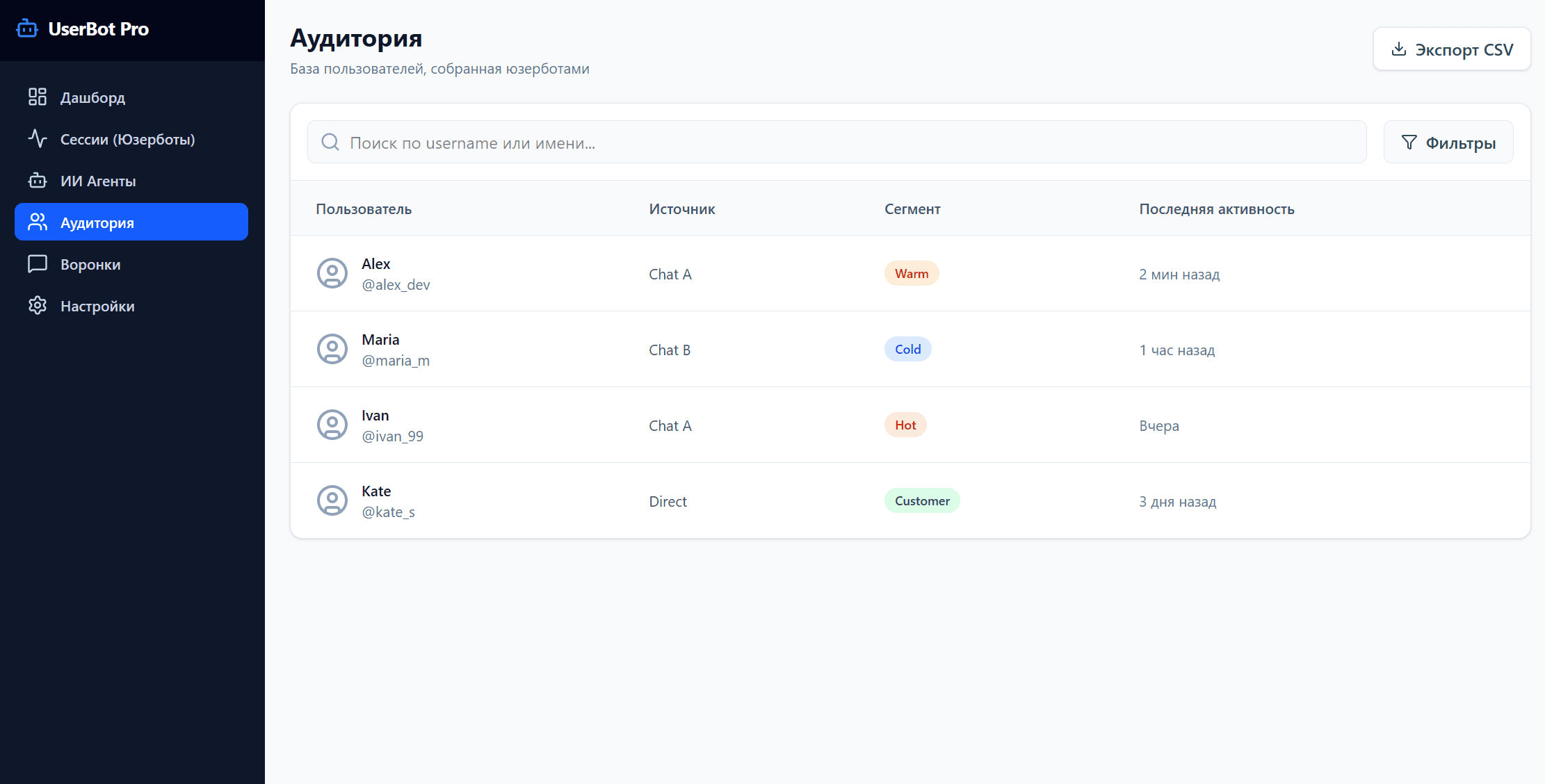Click Chat A source in Ivan's row
This screenshot has width=1545, height=784.
click(x=670, y=425)
